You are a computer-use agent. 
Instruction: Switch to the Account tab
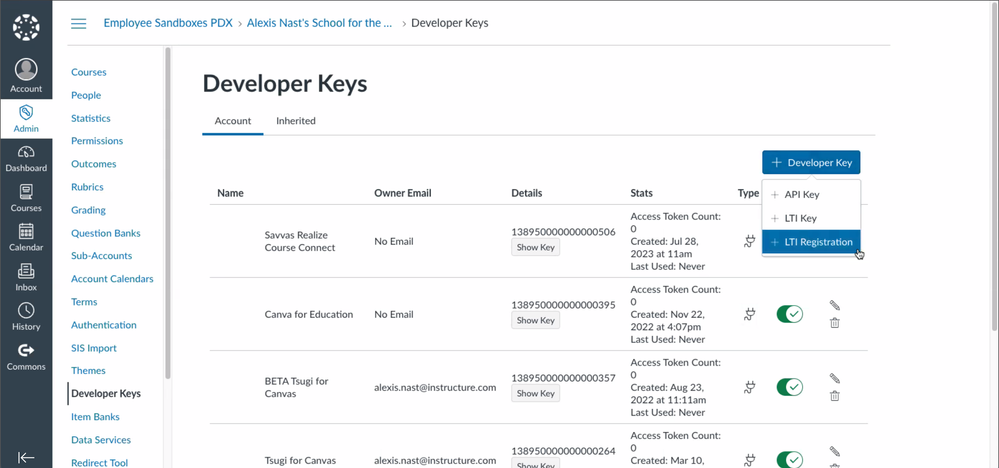233,121
